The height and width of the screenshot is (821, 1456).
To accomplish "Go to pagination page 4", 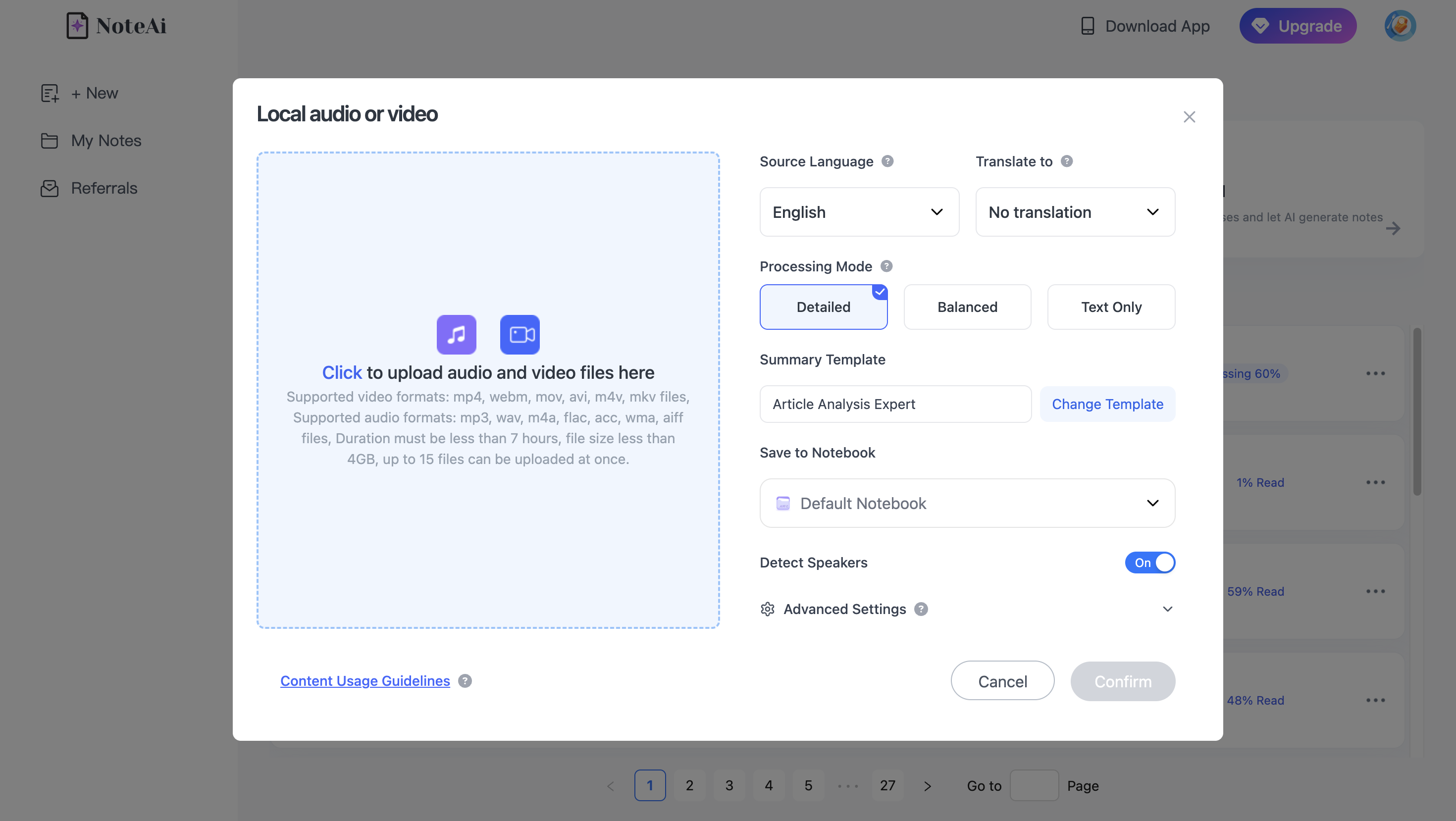I will click(769, 785).
